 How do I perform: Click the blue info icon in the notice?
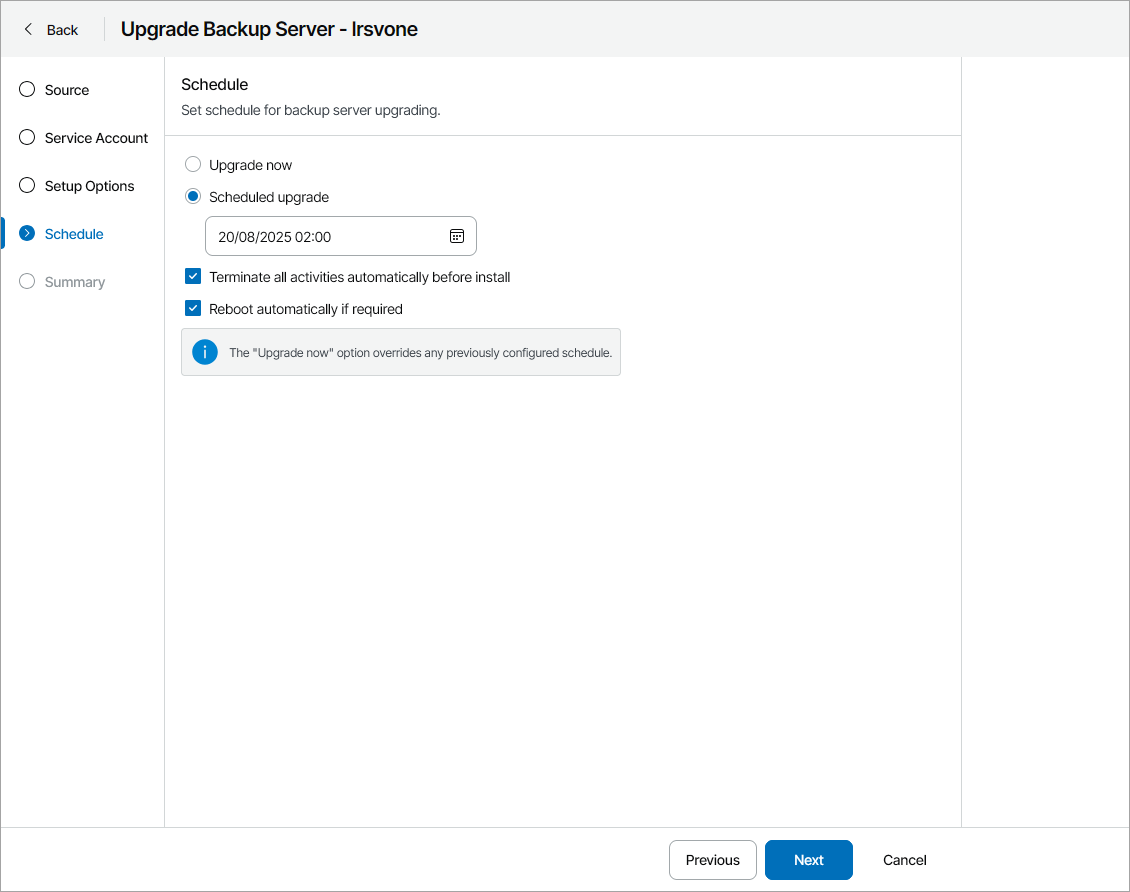point(204,352)
